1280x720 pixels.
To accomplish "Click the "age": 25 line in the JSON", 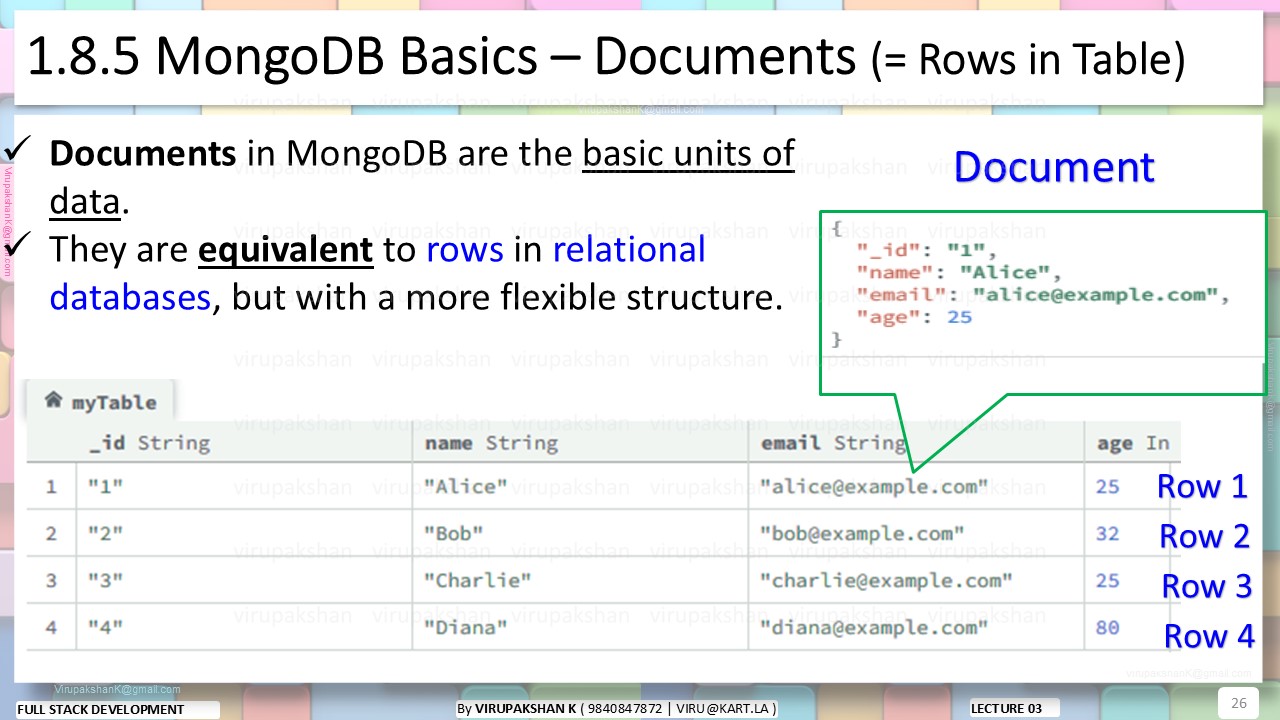I will (x=914, y=317).
